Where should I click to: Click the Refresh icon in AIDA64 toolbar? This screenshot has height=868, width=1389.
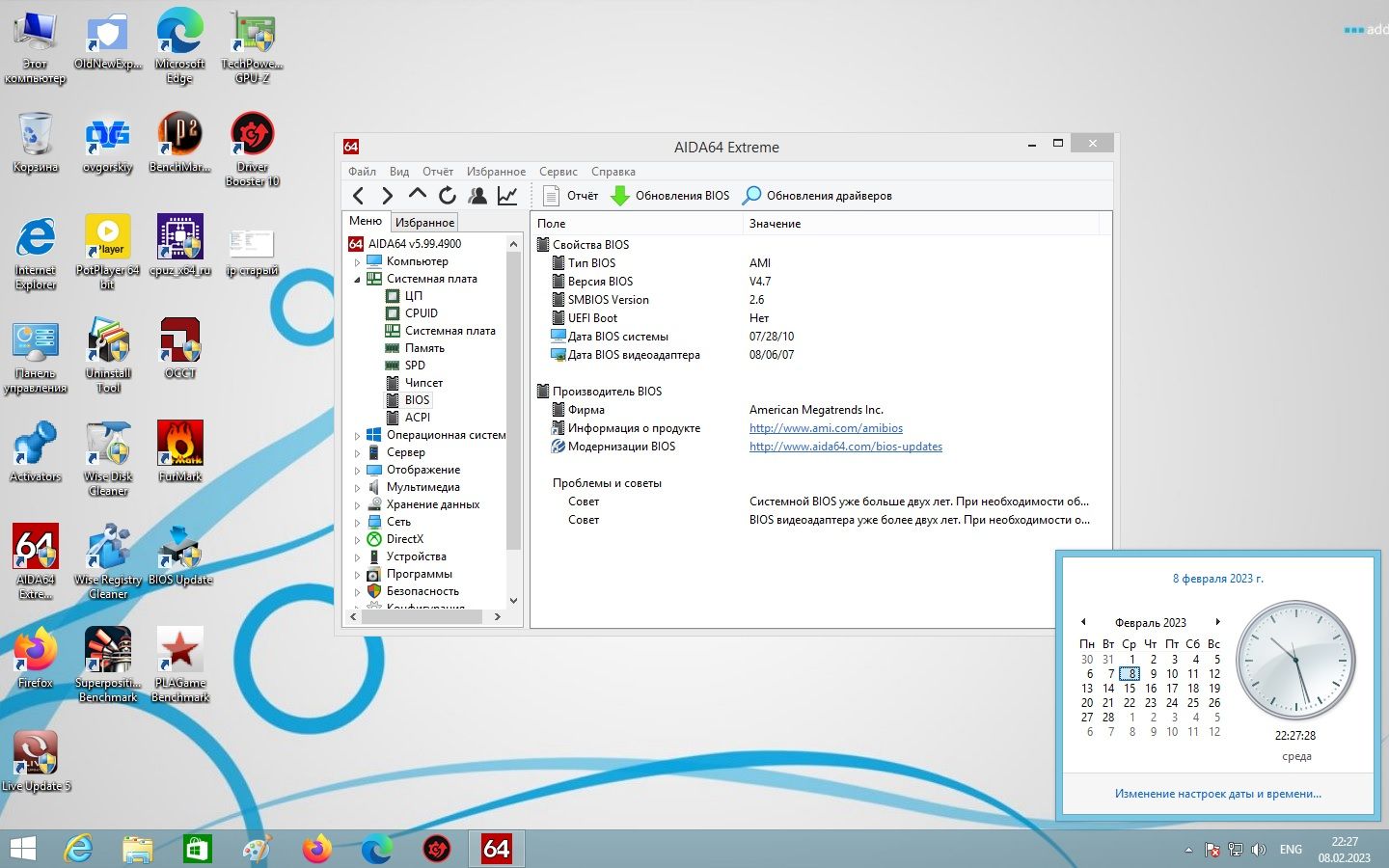(447, 196)
